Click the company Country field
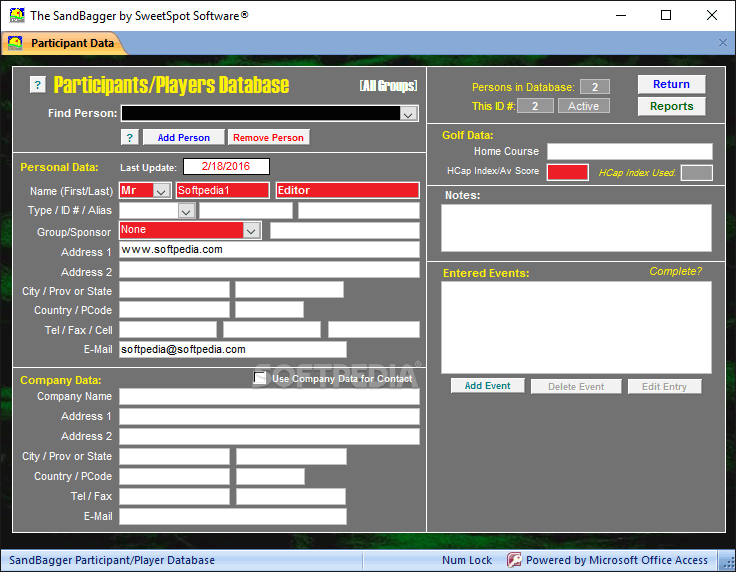The image size is (736, 572). point(174,476)
